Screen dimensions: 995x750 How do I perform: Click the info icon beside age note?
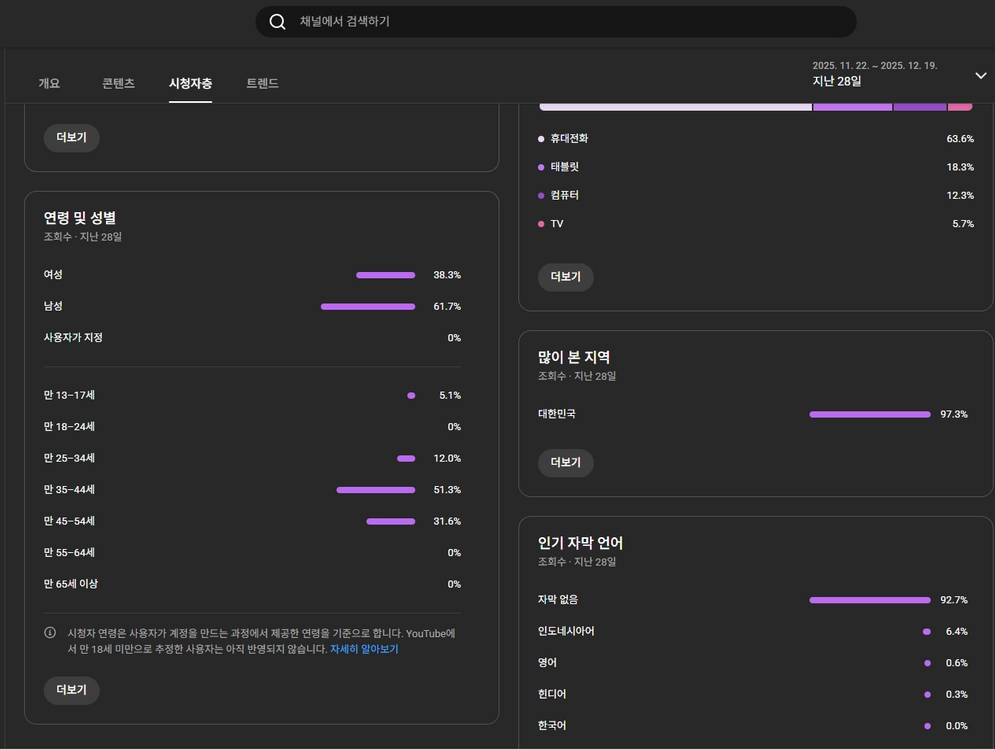point(50,633)
